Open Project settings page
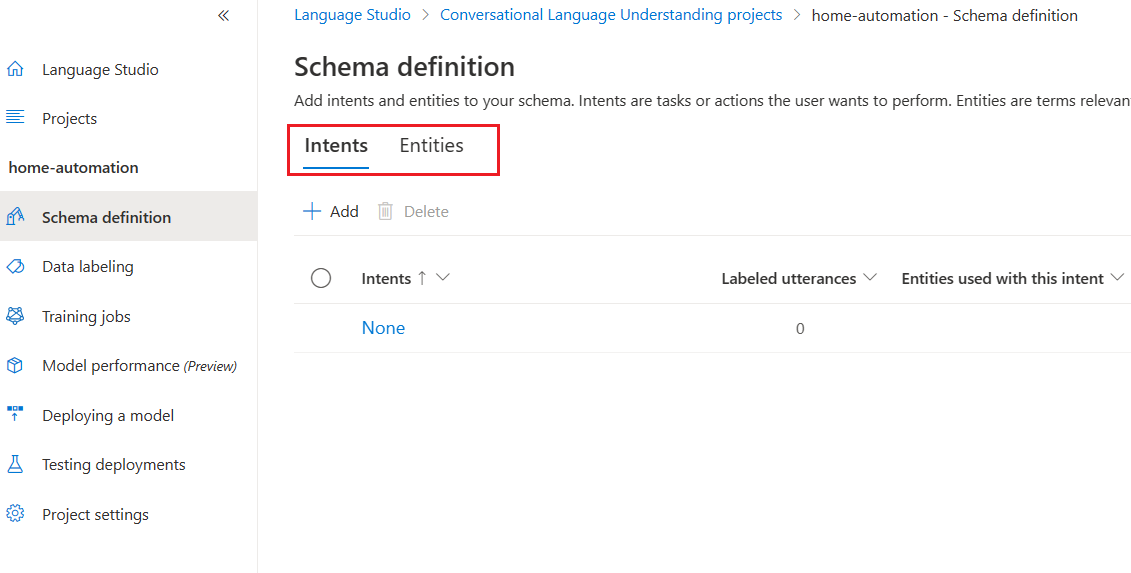Screen dimensions: 1131x573 pos(95,515)
